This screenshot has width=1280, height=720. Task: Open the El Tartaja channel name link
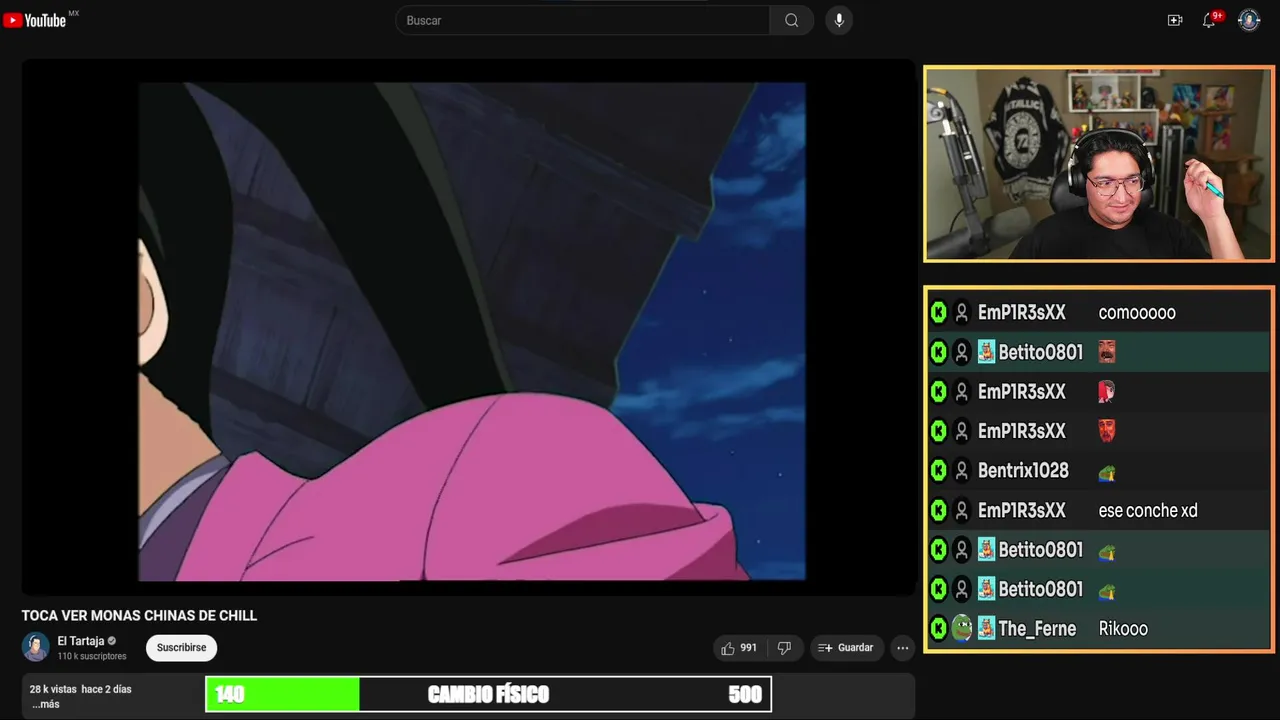[81, 641]
